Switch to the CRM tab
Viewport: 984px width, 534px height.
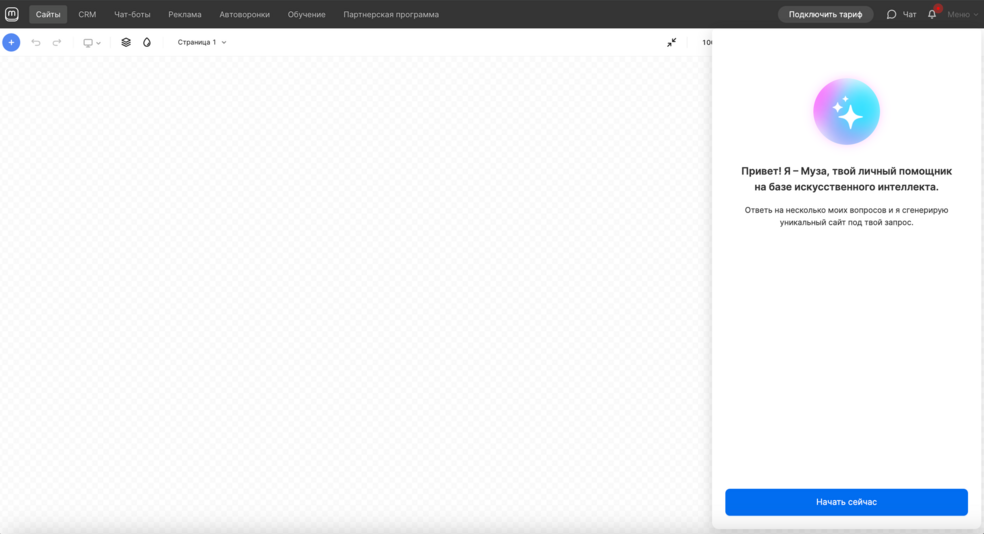click(x=87, y=14)
